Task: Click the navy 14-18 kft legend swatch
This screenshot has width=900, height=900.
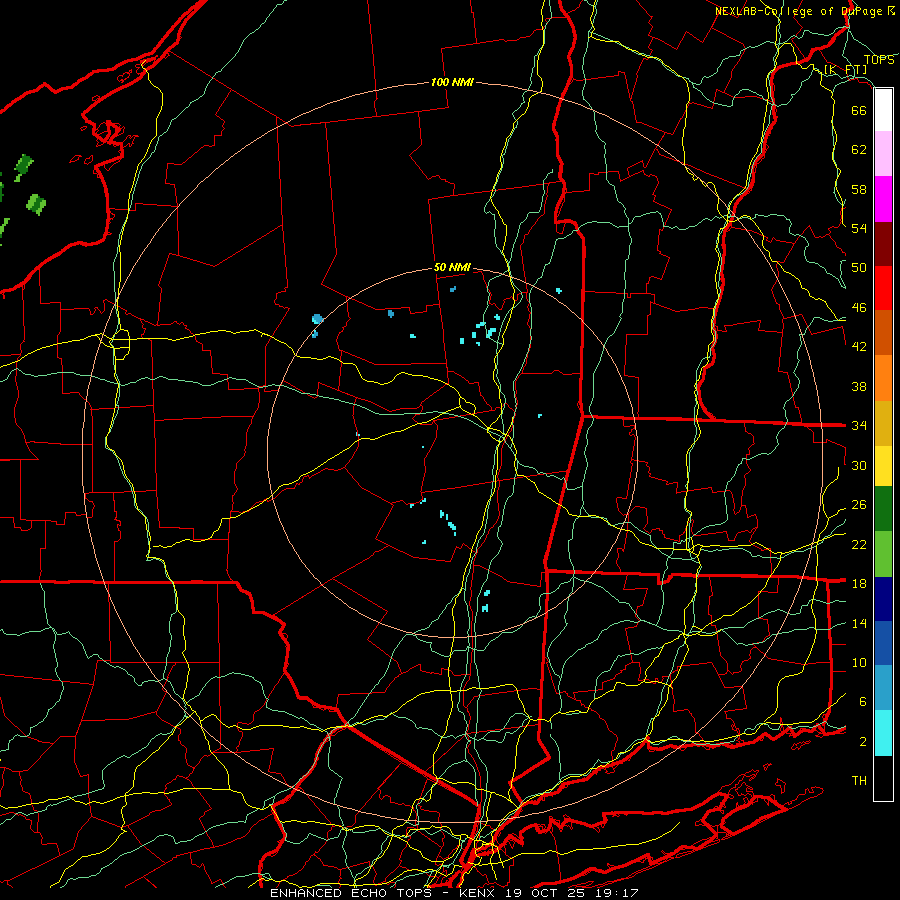Action: (883, 599)
